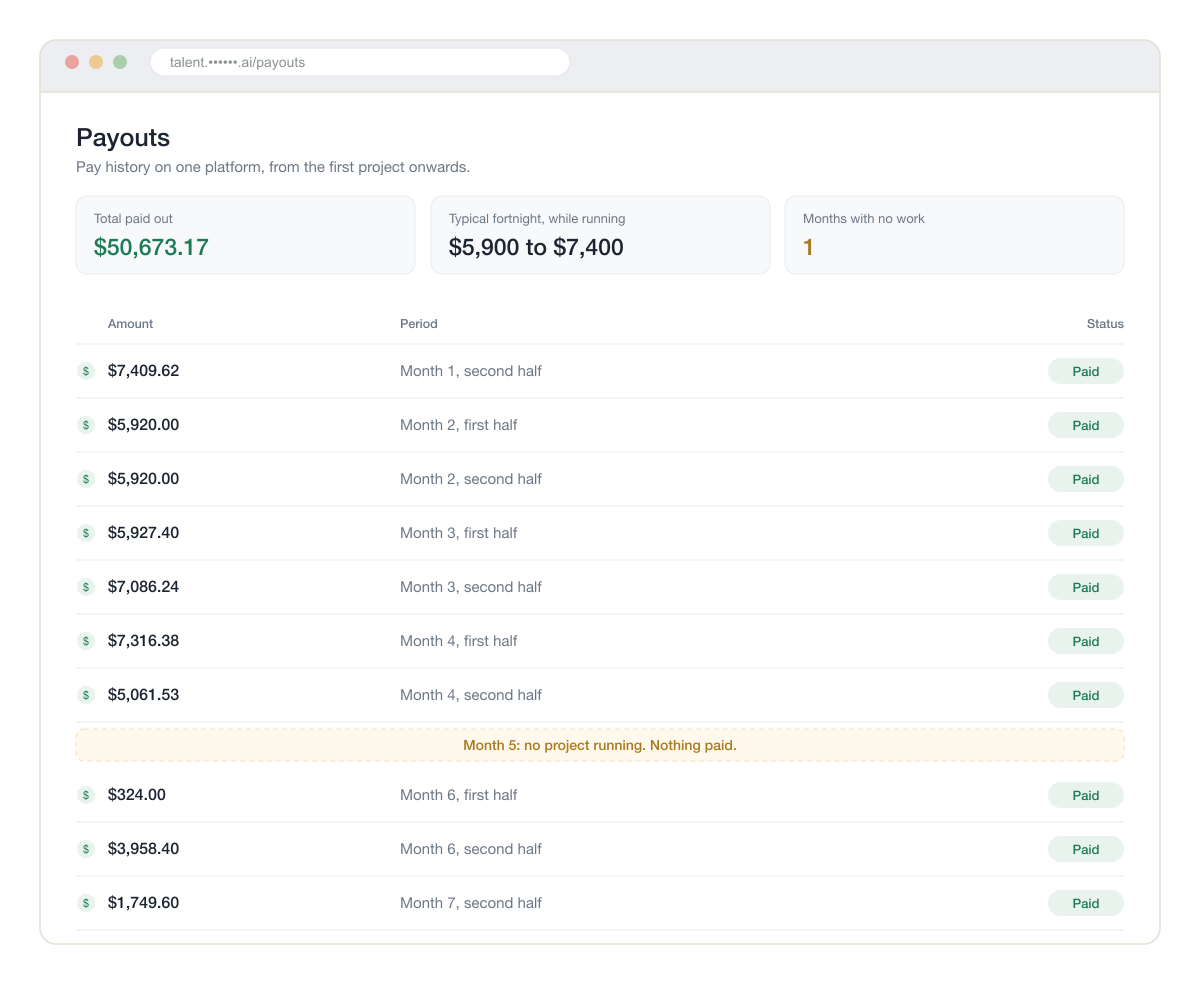Image resolution: width=1200 pixels, height=984 pixels.
Task: Click the Amount column header
Action: tap(130, 324)
